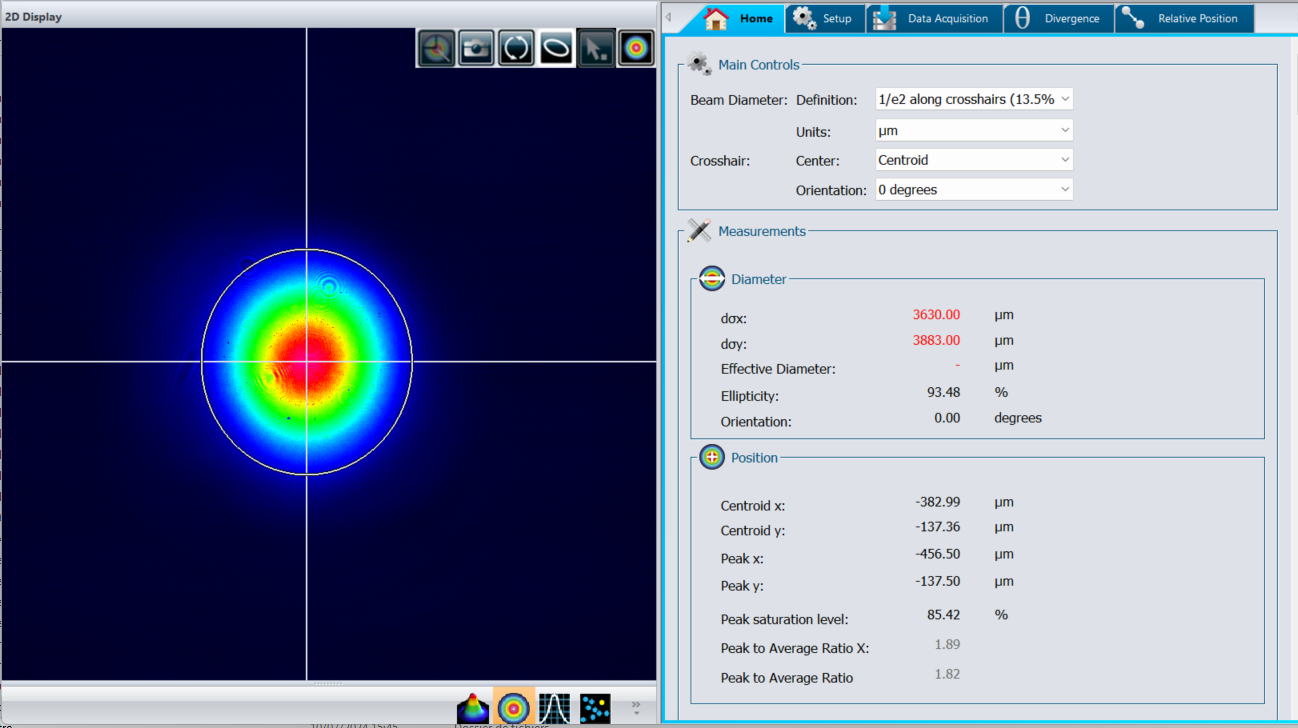Select the 2D display view icon
1298x728 pixels.
[514, 708]
